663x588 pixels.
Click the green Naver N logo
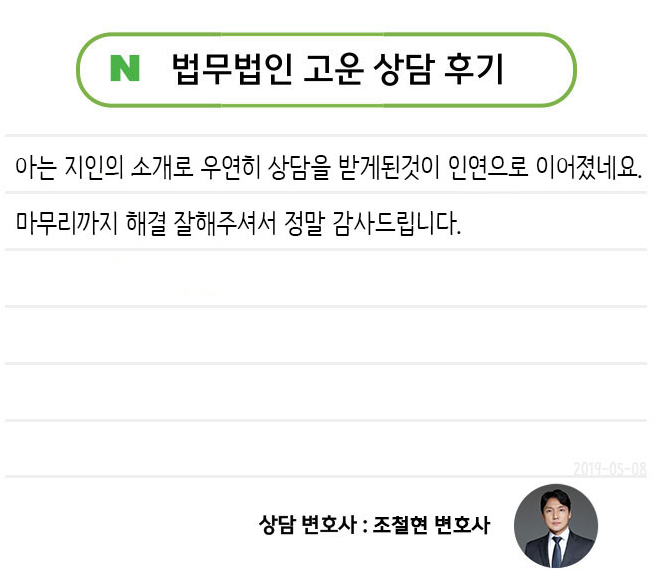coord(125,68)
